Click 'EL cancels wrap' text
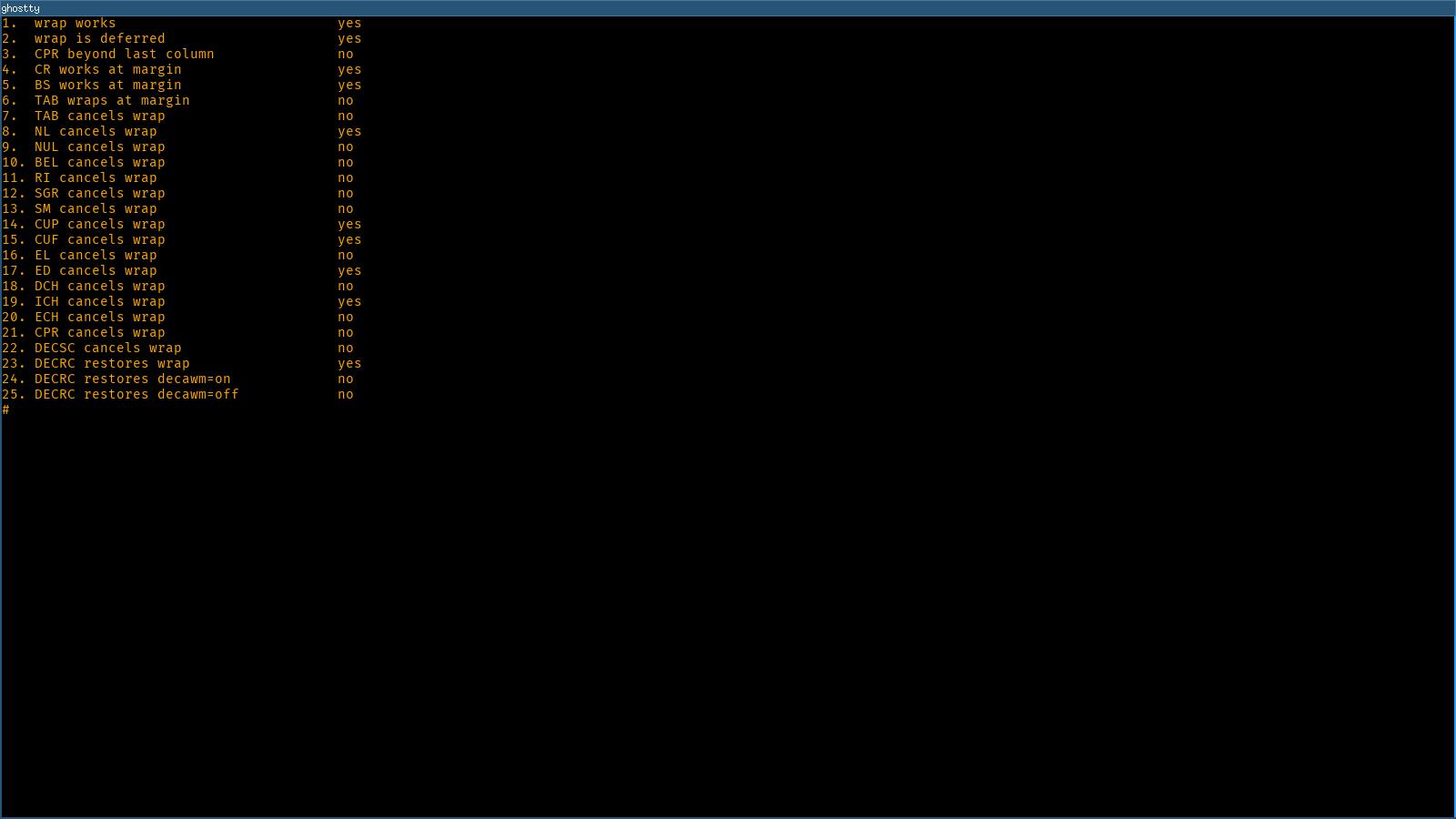The width and height of the screenshot is (1456, 819). click(x=96, y=256)
